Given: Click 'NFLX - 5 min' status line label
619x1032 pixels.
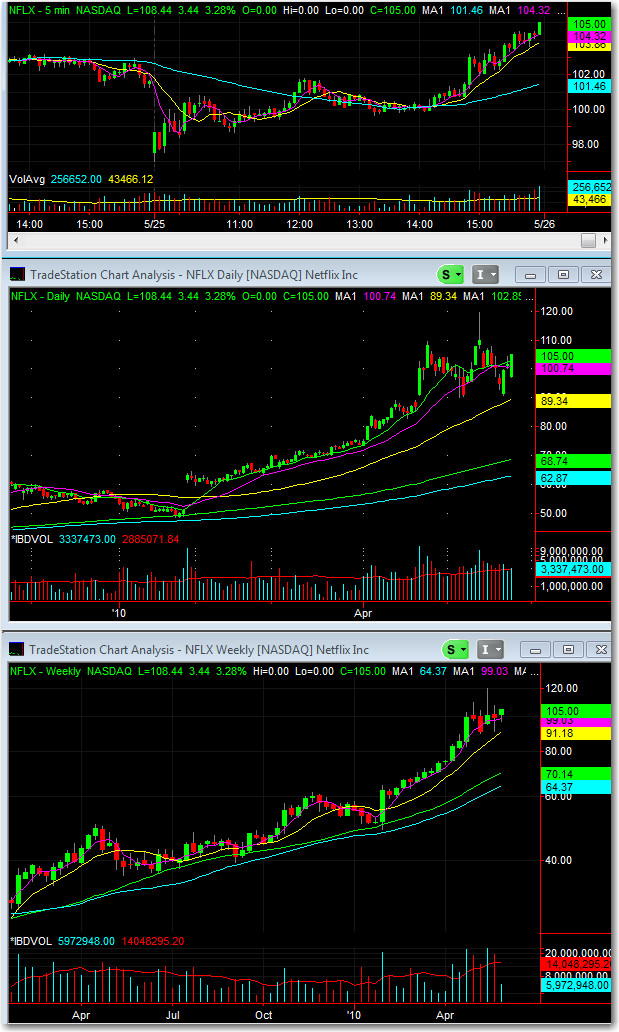Looking at the screenshot, I should tap(40, 11).
